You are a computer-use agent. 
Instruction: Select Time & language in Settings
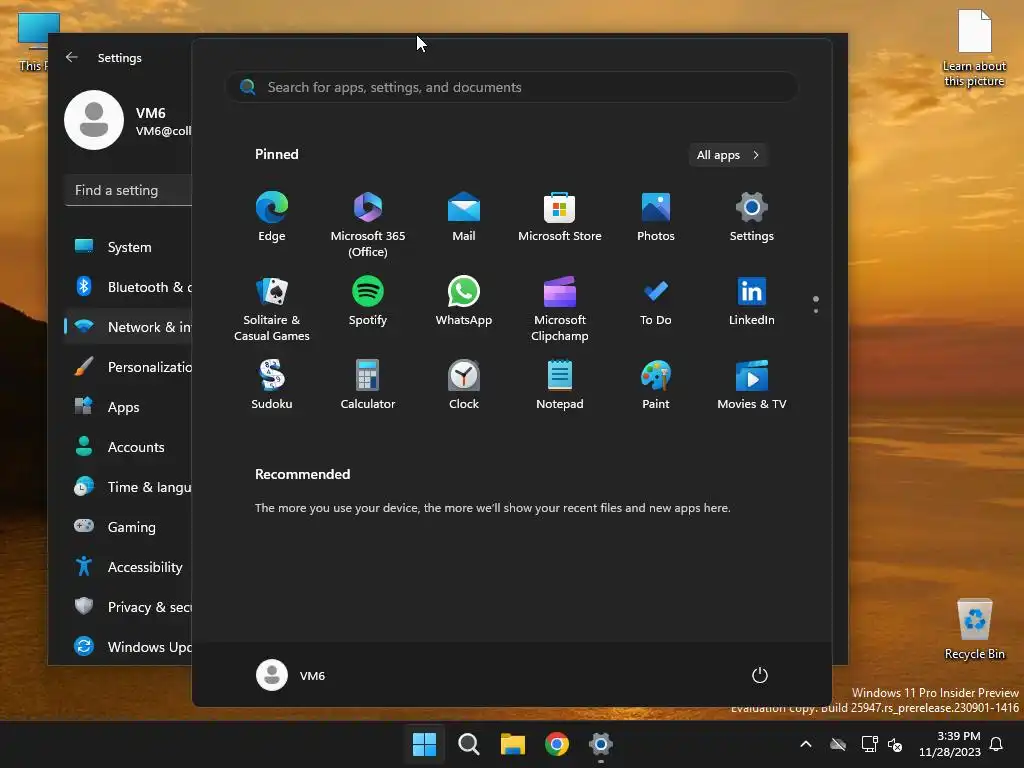pyautogui.click(x=128, y=487)
